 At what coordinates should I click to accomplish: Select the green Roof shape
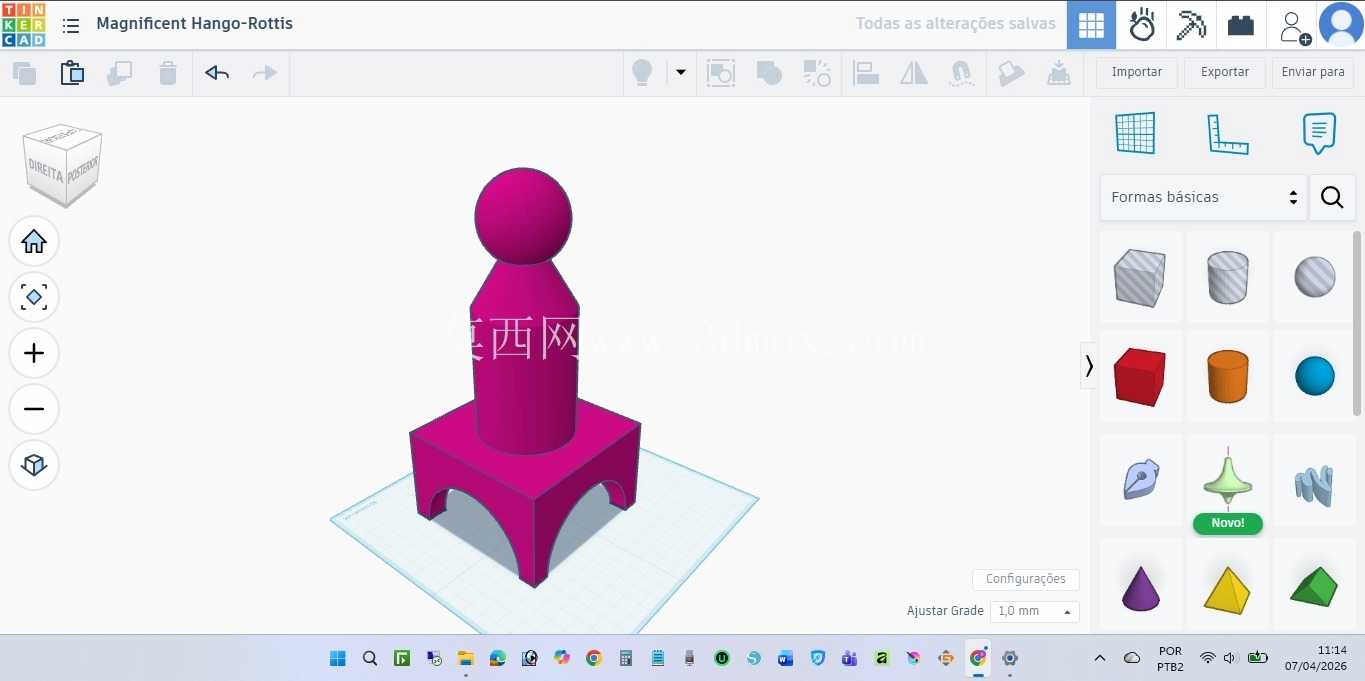[1314, 586]
